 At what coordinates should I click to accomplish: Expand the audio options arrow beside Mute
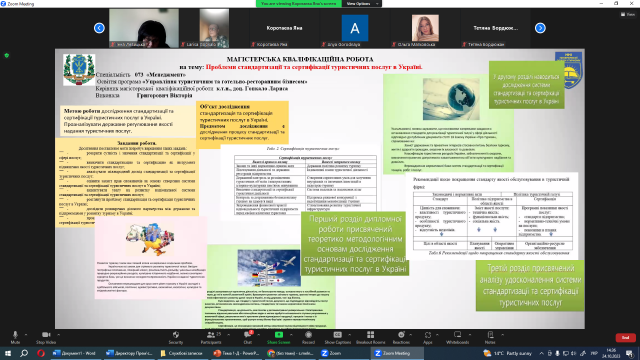point(26,335)
